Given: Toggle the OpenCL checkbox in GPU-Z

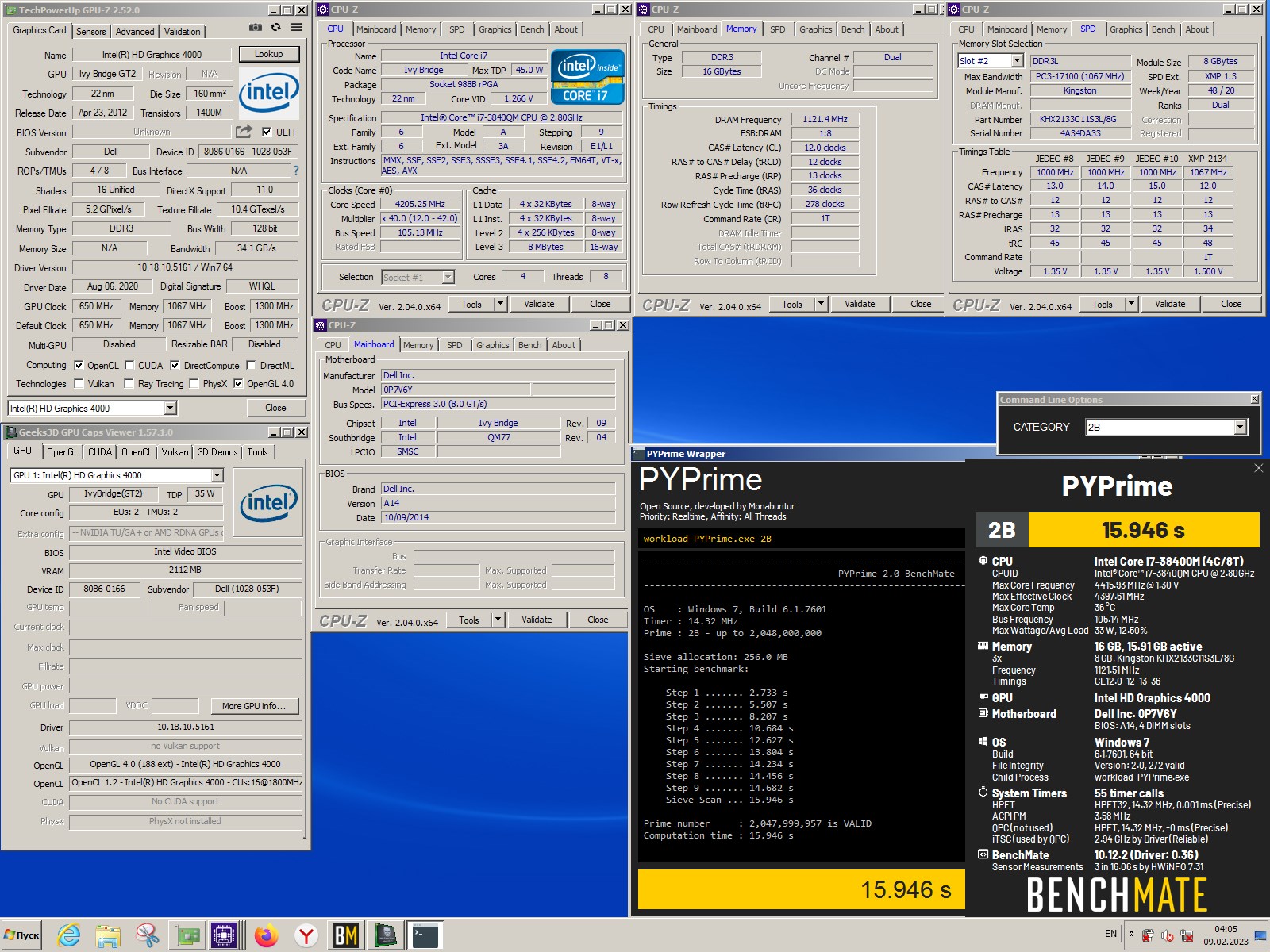Looking at the screenshot, I should (x=79, y=366).
